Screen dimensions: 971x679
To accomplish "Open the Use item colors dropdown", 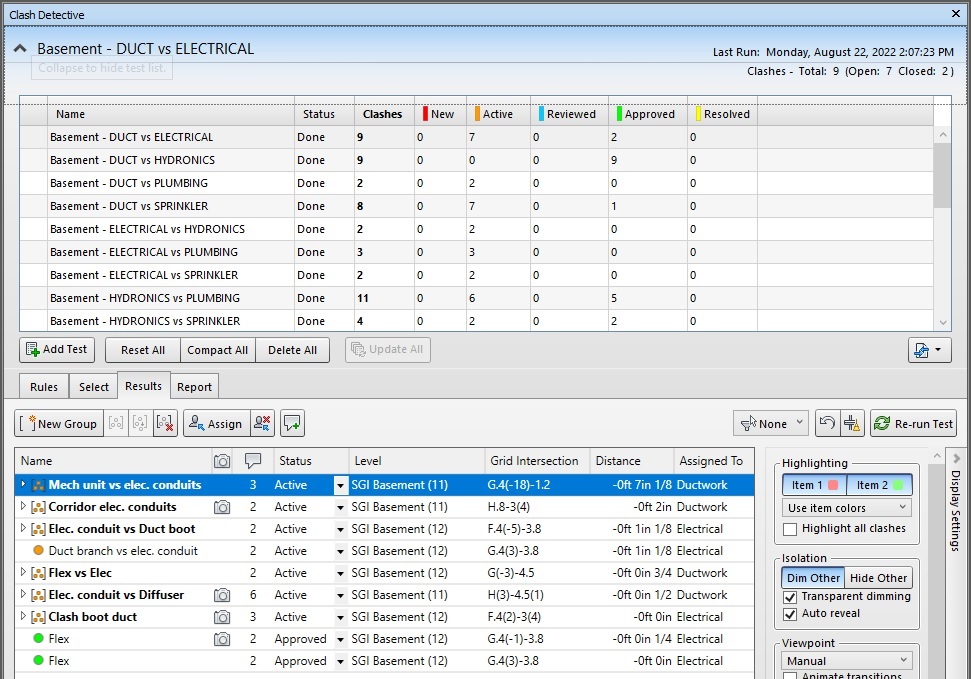I will (x=846, y=508).
